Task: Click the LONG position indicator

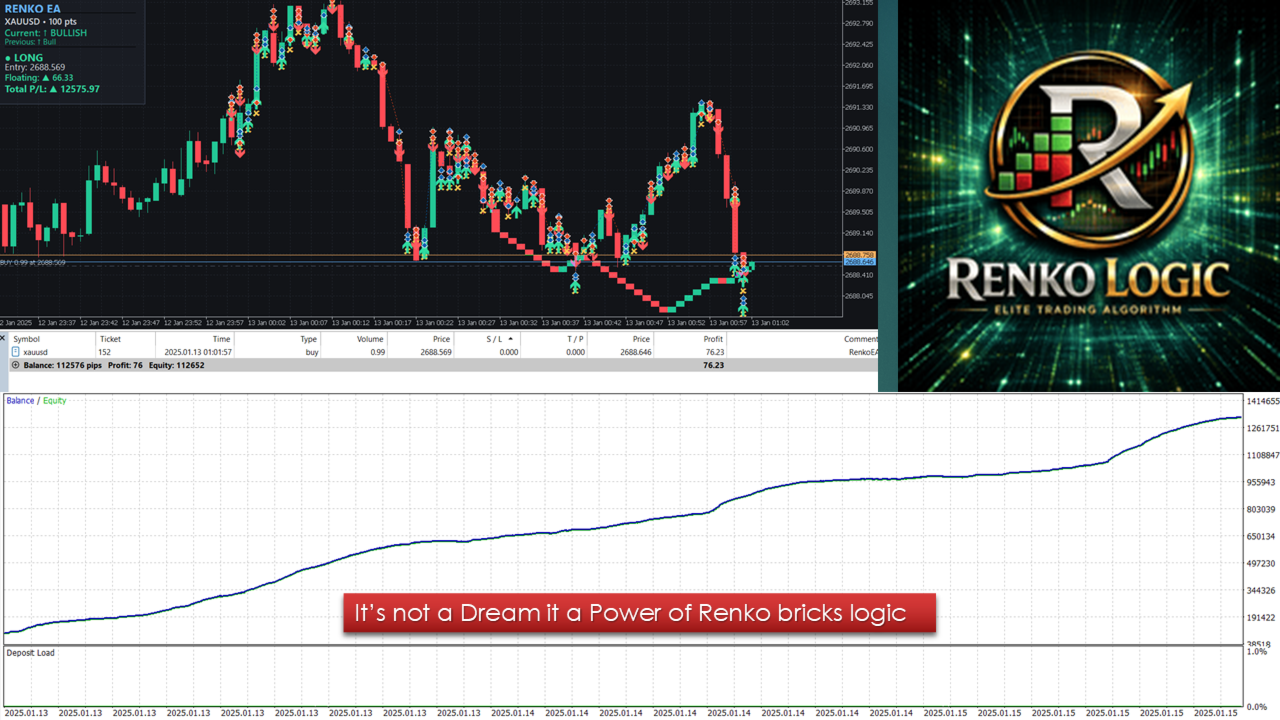Action: [x=24, y=58]
